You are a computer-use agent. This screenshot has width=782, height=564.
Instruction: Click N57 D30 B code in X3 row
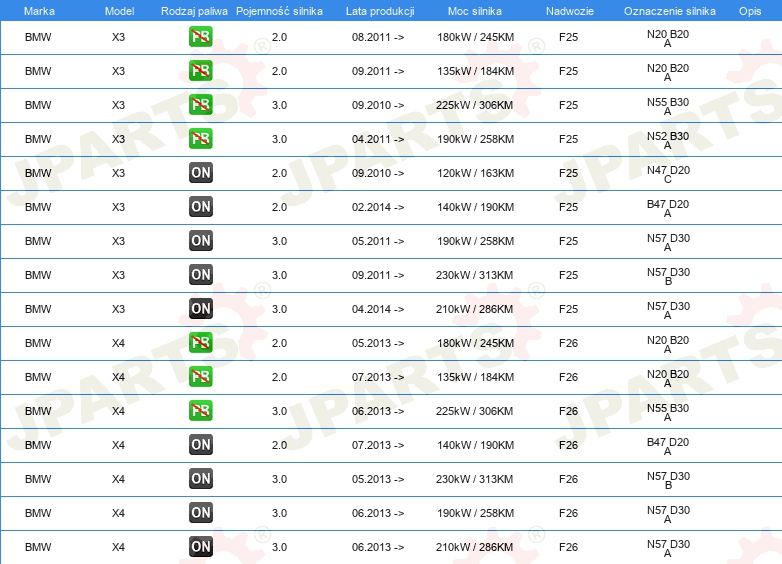click(x=668, y=276)
